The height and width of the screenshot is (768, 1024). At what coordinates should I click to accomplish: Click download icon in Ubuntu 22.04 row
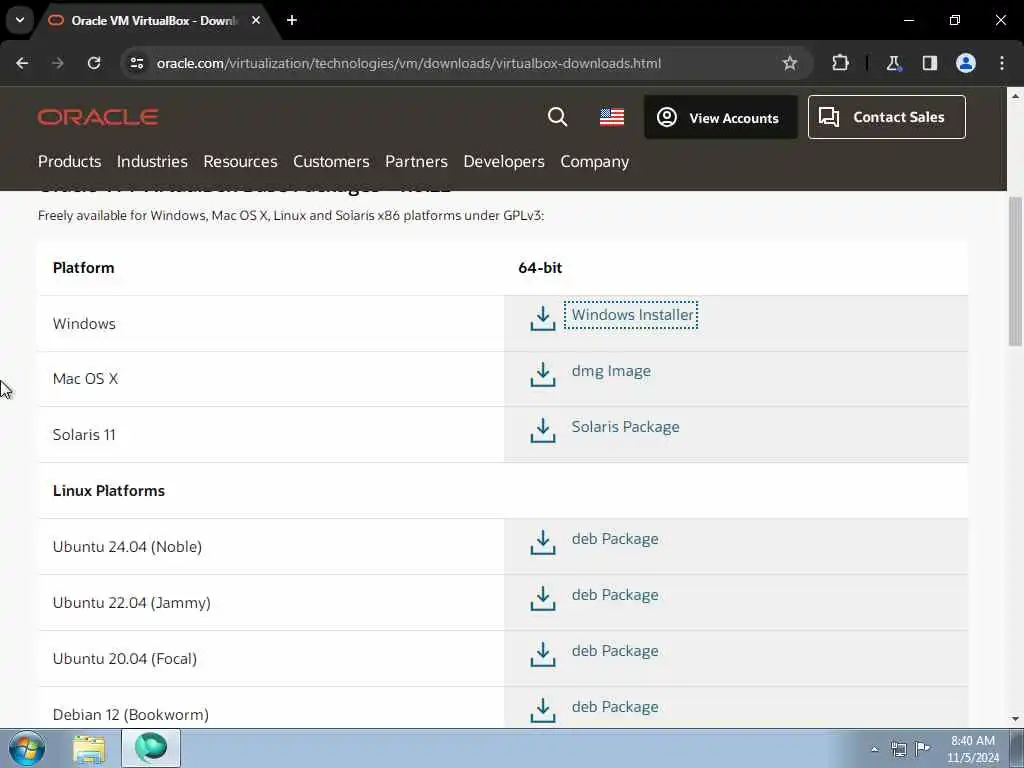[543, 598]
